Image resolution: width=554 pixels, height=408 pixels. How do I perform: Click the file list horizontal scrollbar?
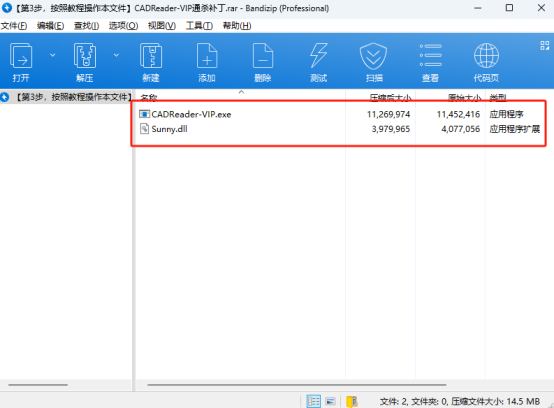coord(297,385)
